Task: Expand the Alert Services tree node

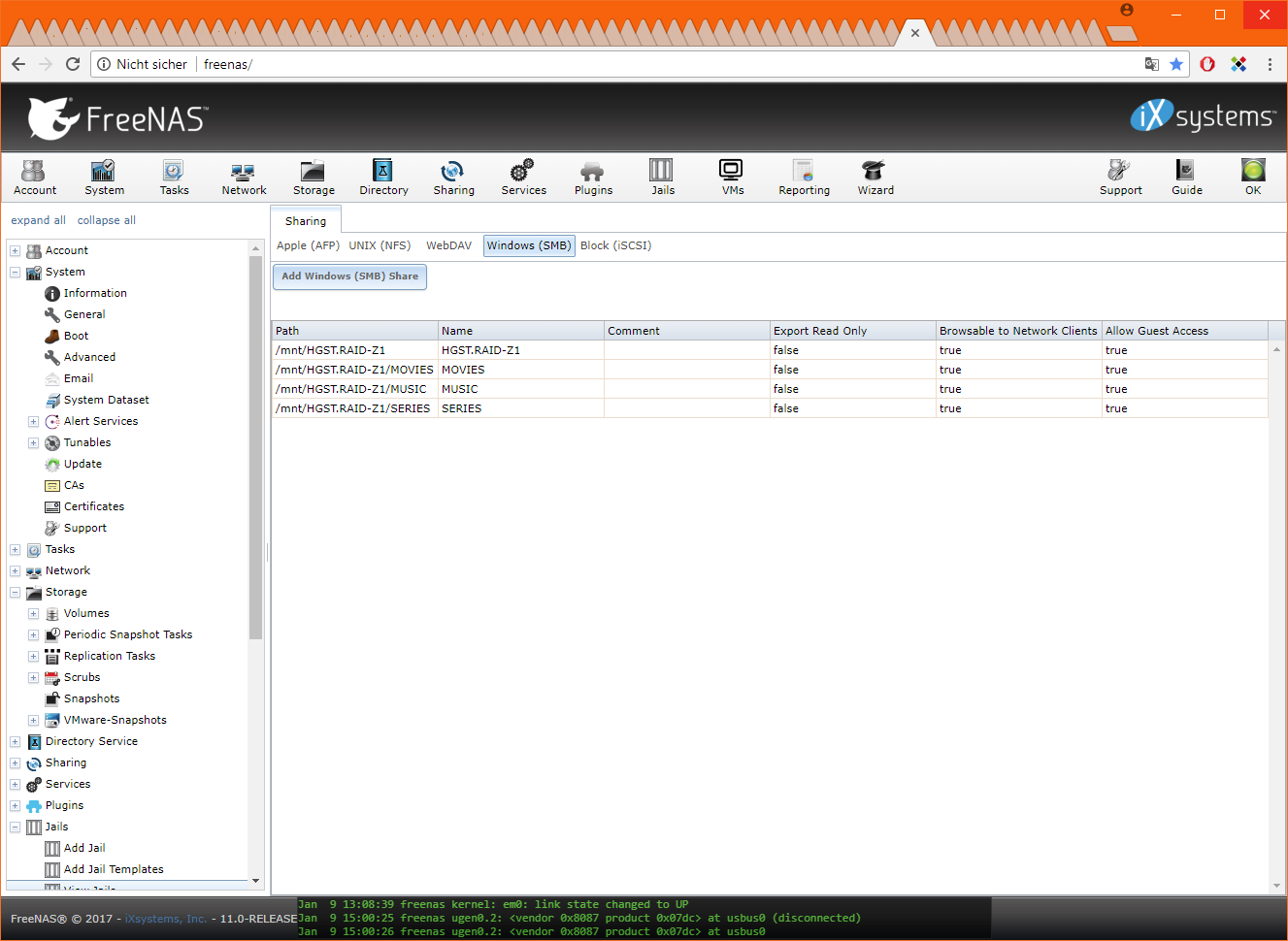Action: coord(33,422)
